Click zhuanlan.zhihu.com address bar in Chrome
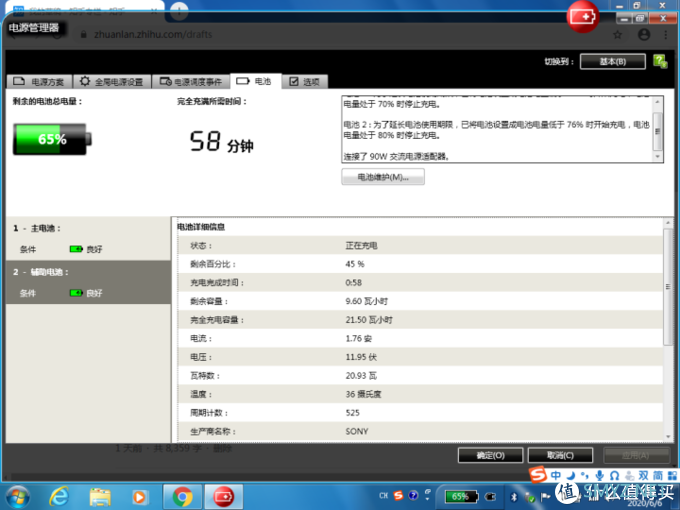The height and width of the screenshot is (510, 680). click(x=153, y=35)
